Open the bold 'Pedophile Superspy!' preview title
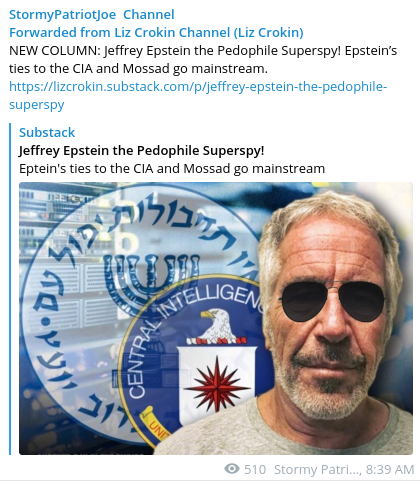 point(141,151)
